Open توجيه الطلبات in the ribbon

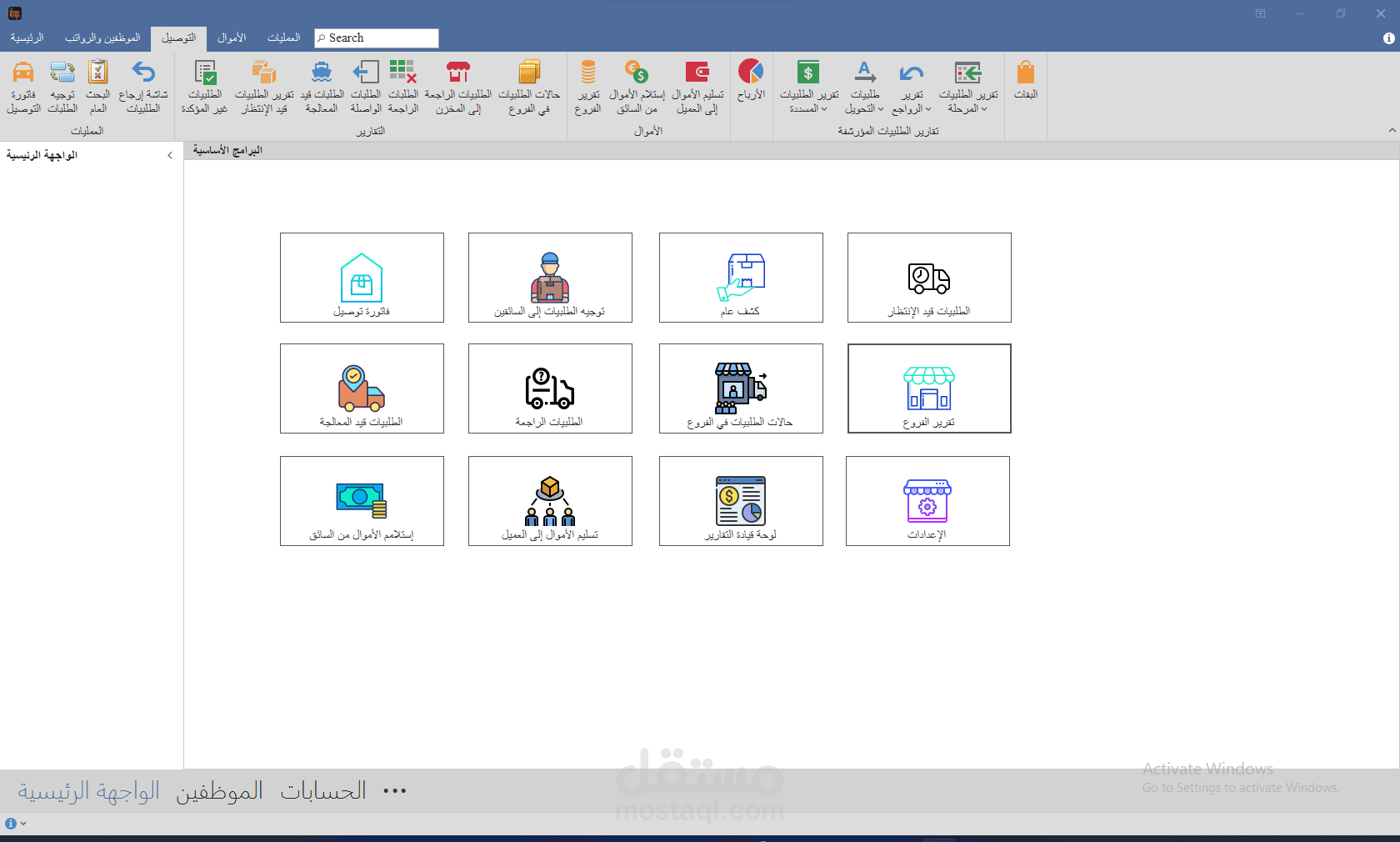point(62,87)
